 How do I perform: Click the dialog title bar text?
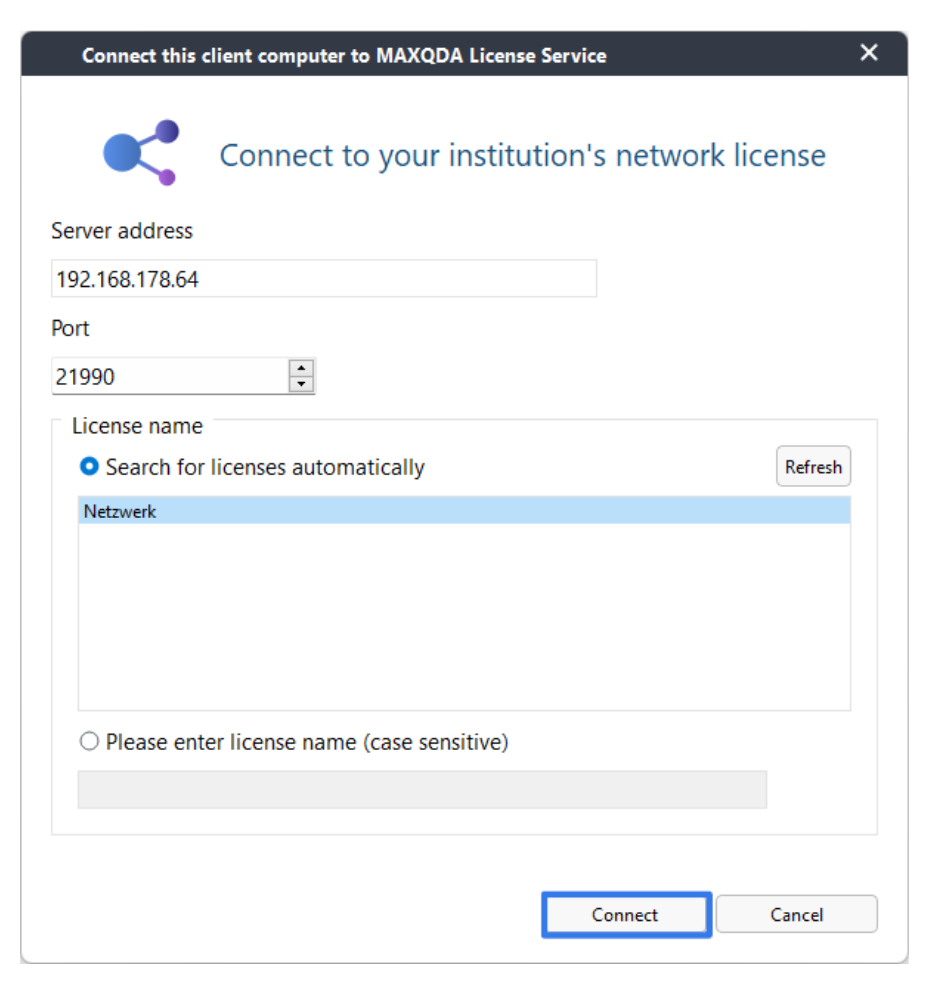click(344, 56)
